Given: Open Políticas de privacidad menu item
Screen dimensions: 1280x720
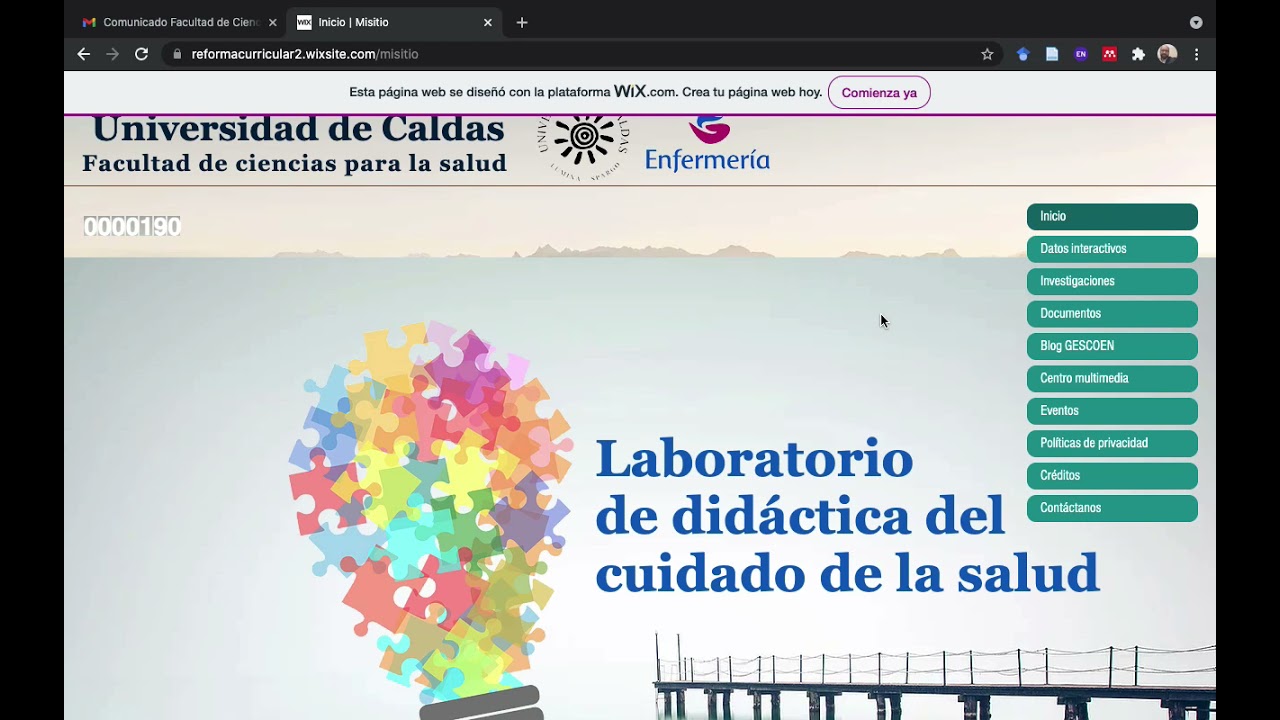Looking at the screenshot, I should [1112, 443].
